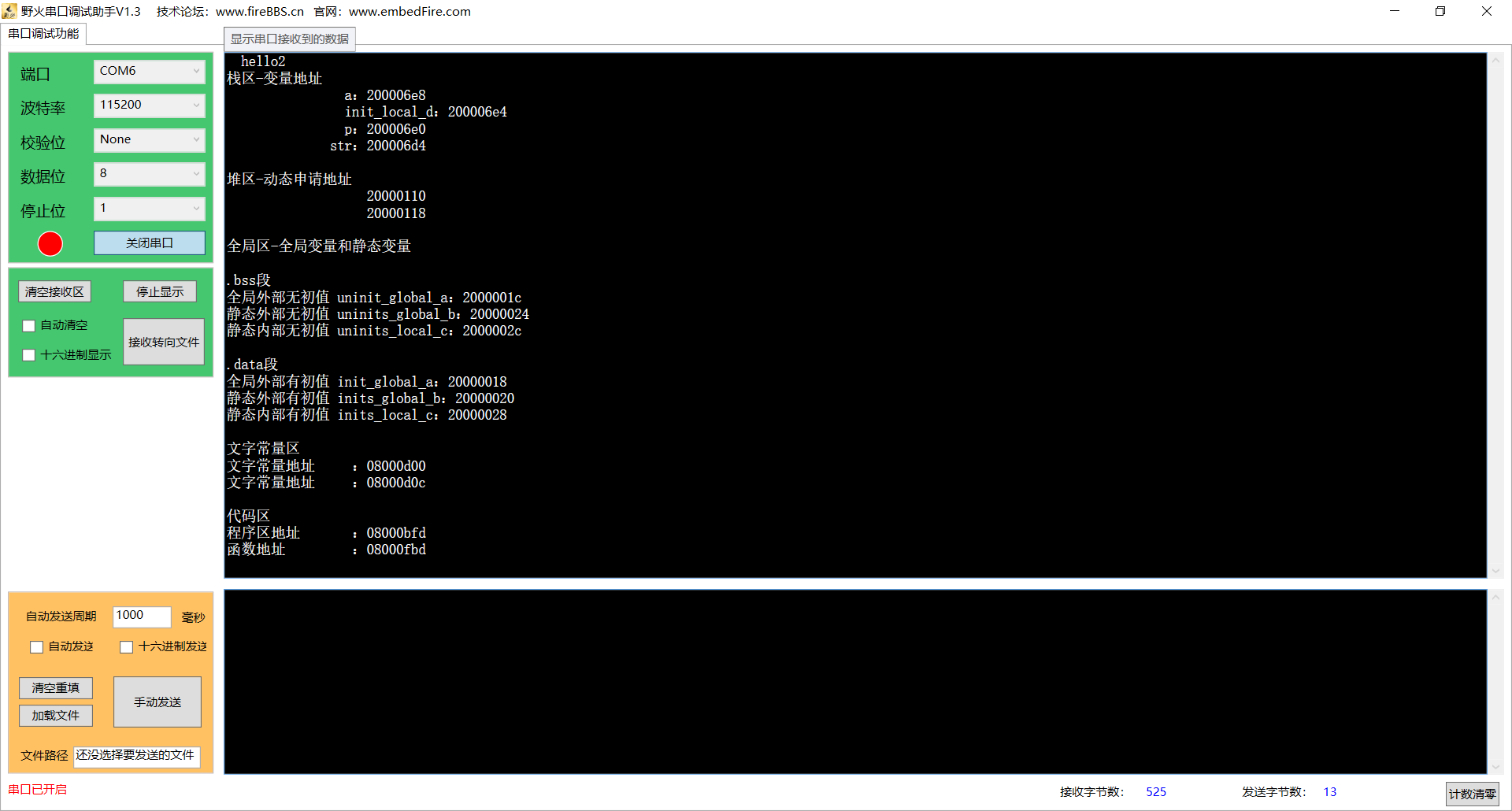Click the 堆区-动态申请地址 heading line
This screenshot has width=1512, height=811.
click(289, 180)
